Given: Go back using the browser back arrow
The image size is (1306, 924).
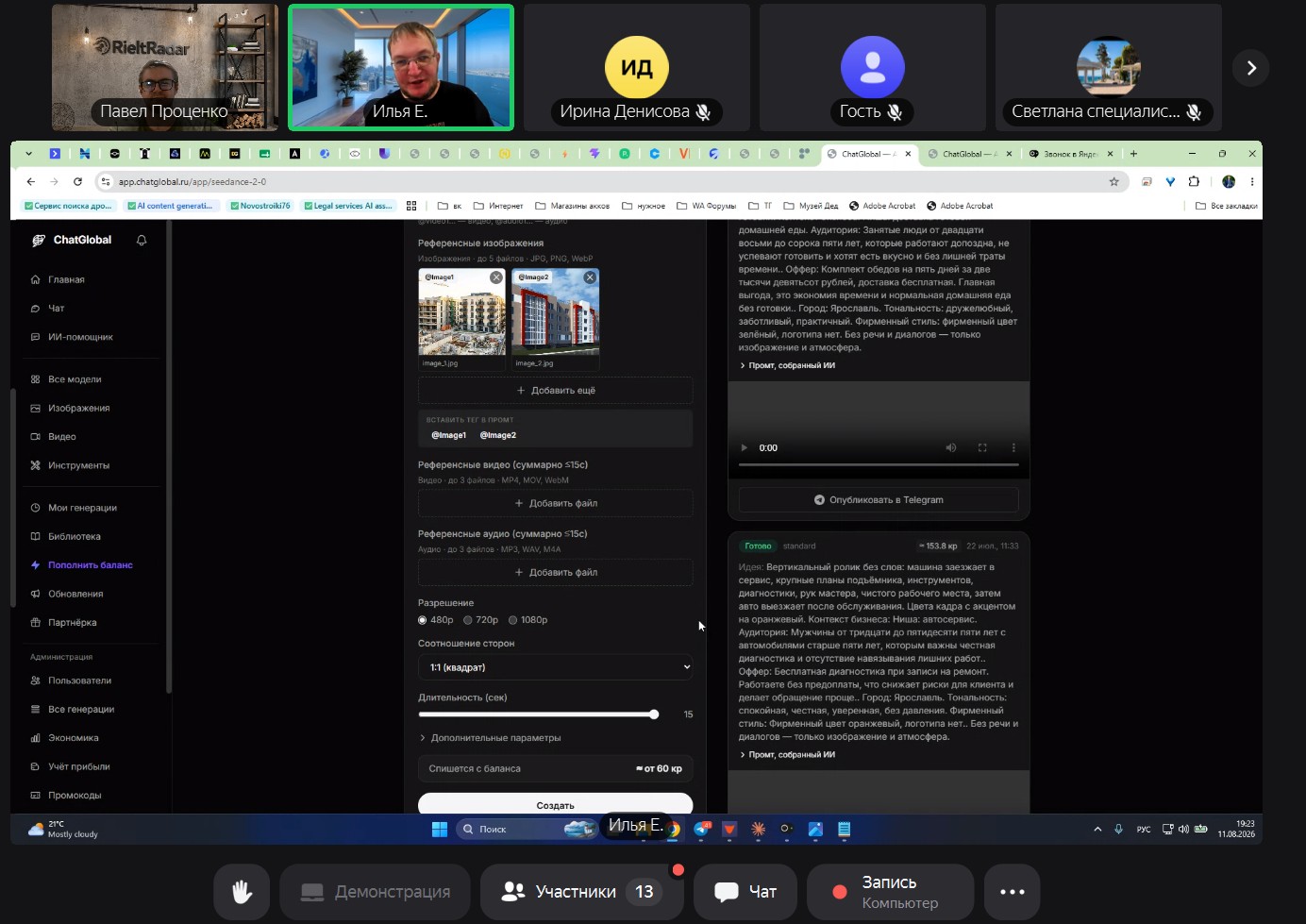Looking at the screenshot, I should pos(31,181).
